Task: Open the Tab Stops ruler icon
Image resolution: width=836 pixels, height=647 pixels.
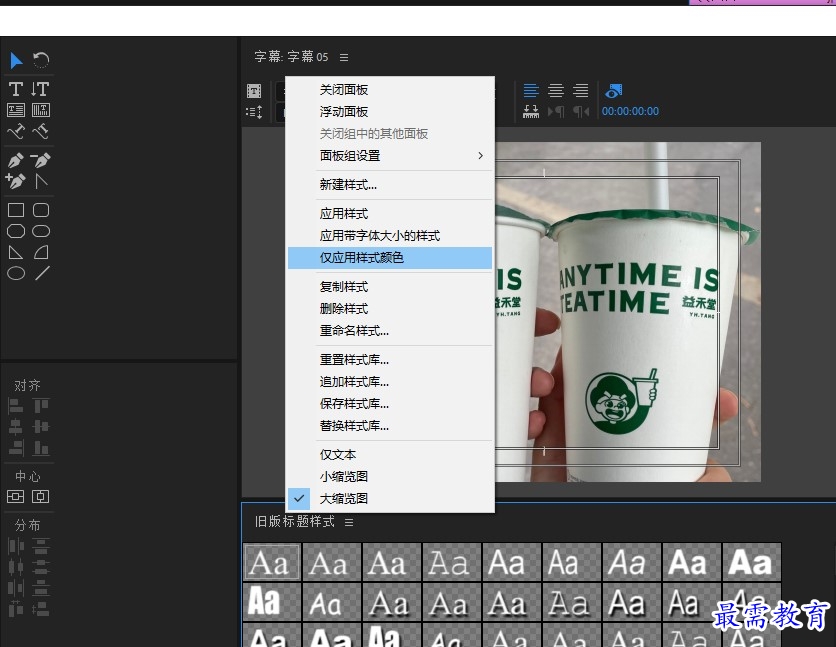Action: [531, 111]
